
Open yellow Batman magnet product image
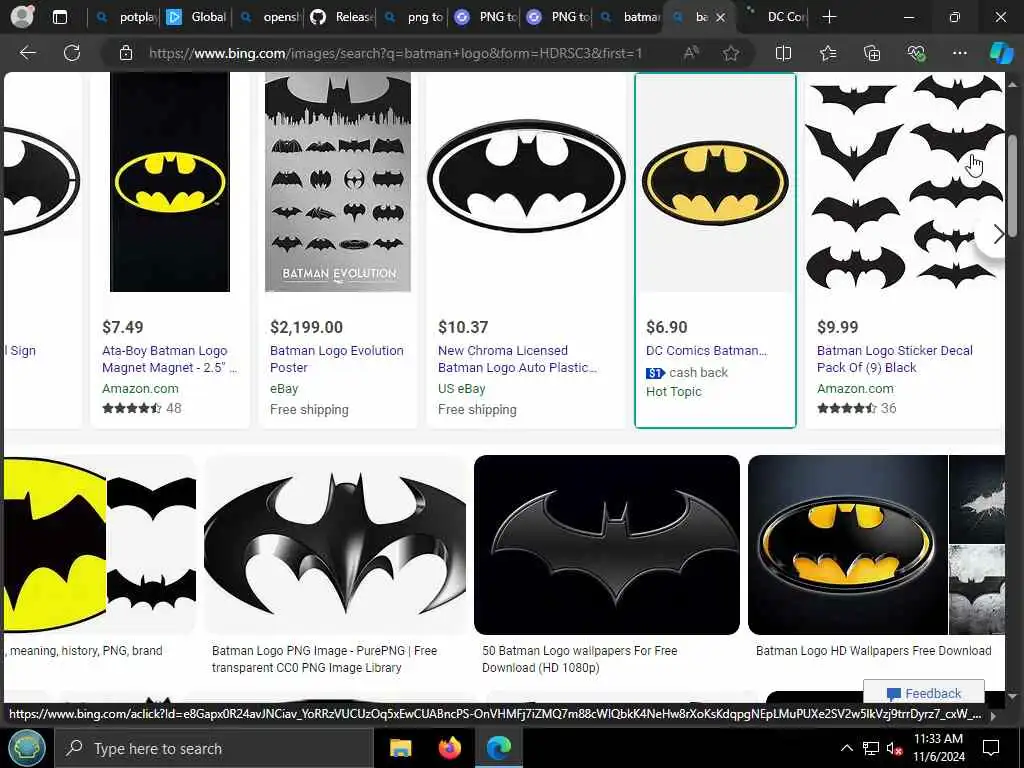click(170, 182)
